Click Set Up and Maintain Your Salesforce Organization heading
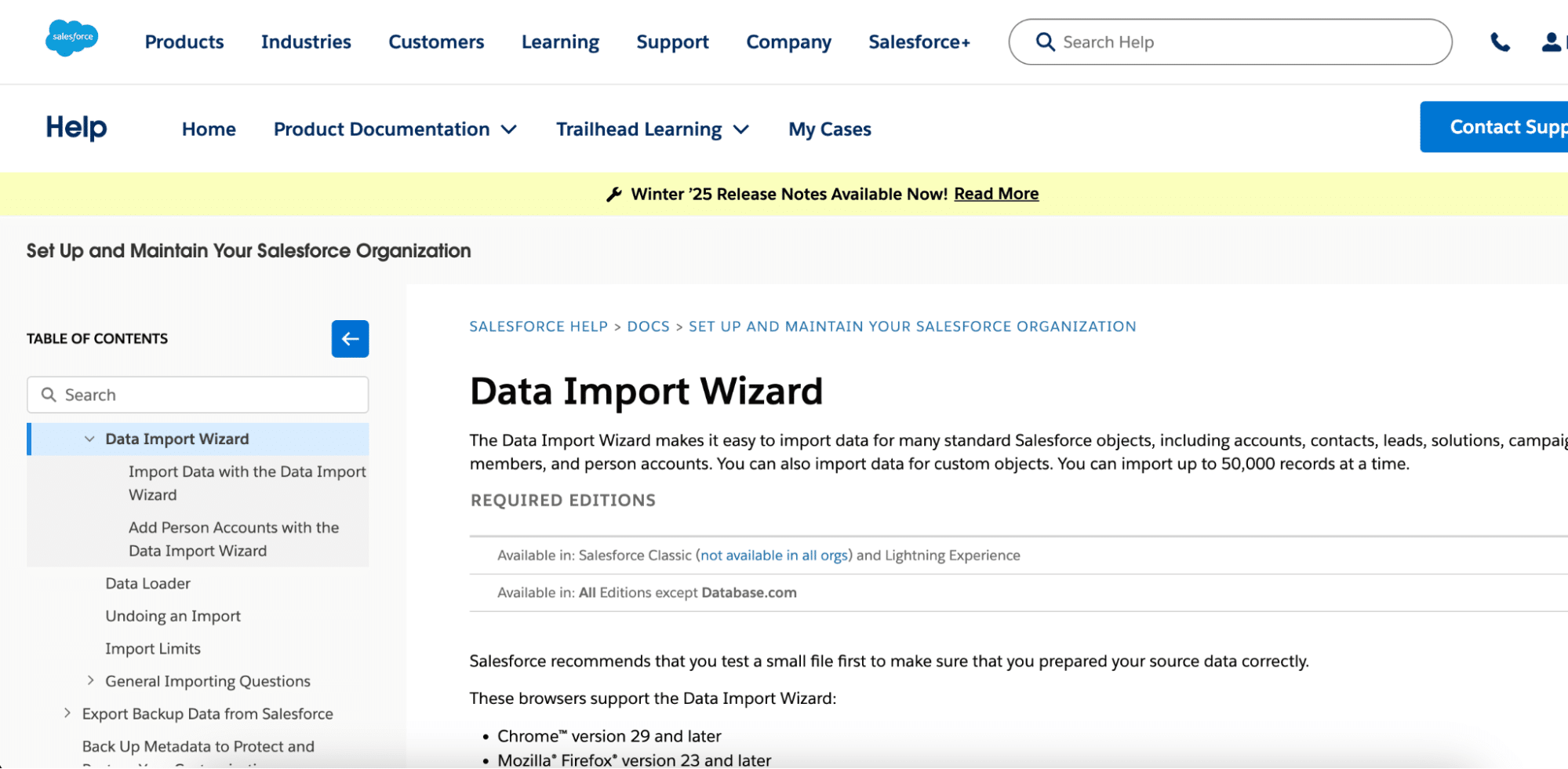The image size is (1568, 769). pos(249,250)
